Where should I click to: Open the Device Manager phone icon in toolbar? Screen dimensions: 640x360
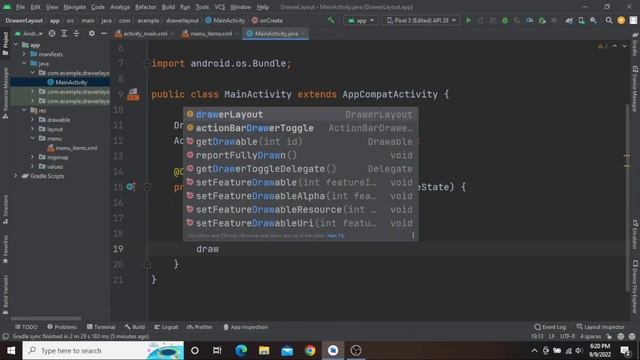[581, 20]
